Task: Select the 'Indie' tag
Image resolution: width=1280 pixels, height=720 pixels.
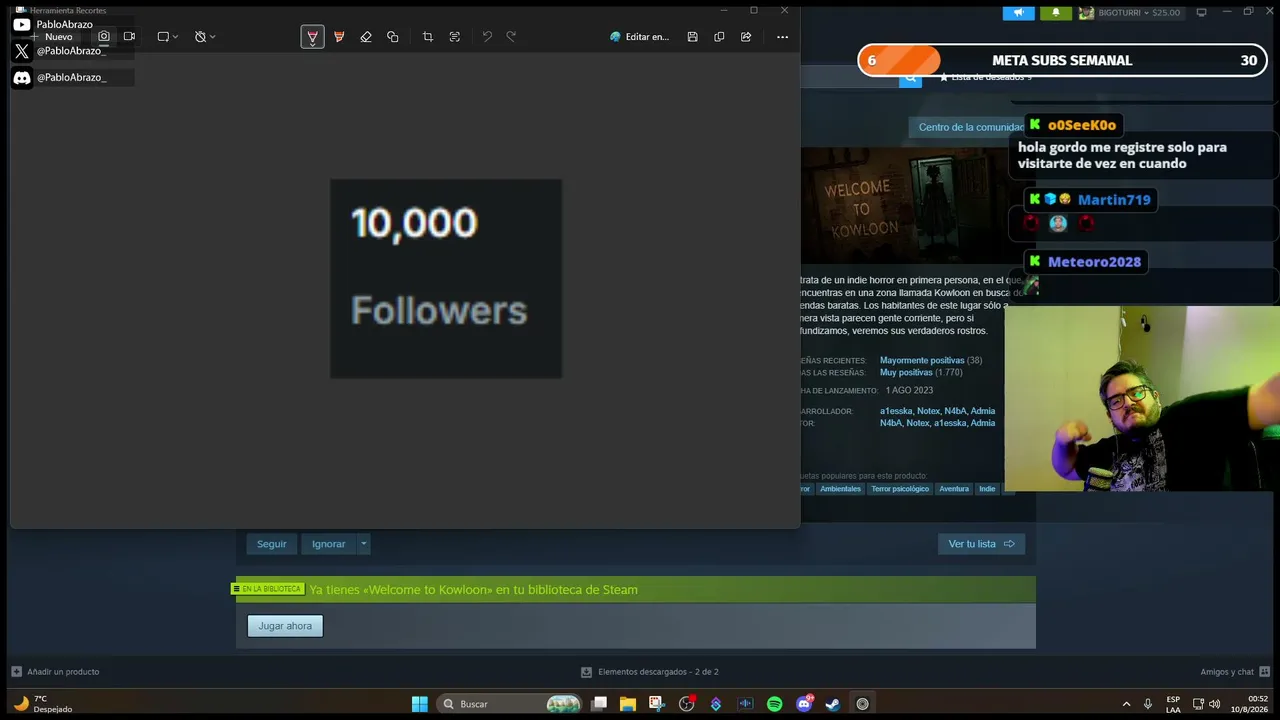Action: pyautogui.click(x=987, y=489)
